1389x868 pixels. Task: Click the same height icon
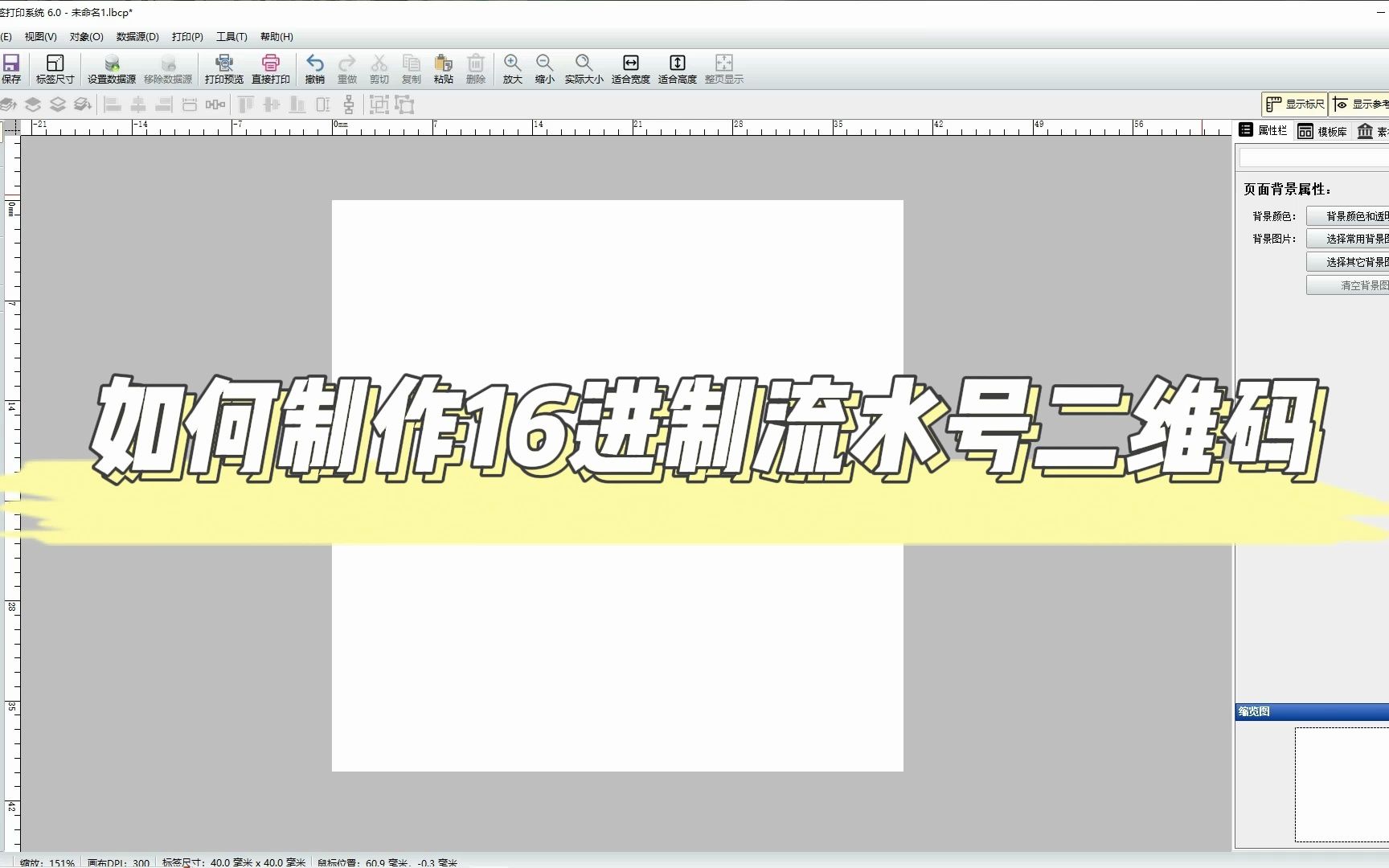tap(323, 104)
